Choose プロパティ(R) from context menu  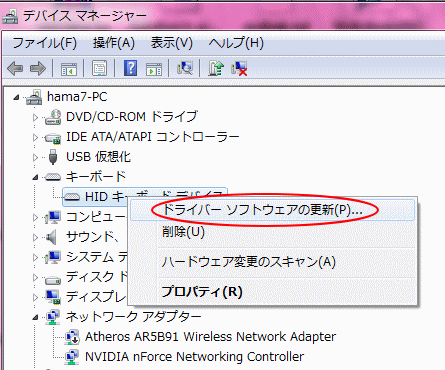coord(272,292)
